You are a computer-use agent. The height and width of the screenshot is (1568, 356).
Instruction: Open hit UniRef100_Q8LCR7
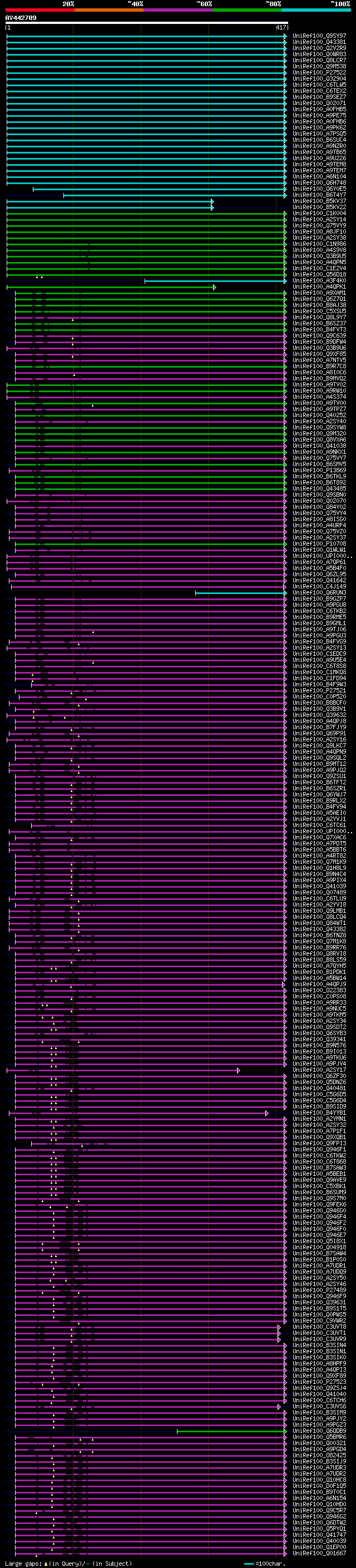(x=319, y=60)
